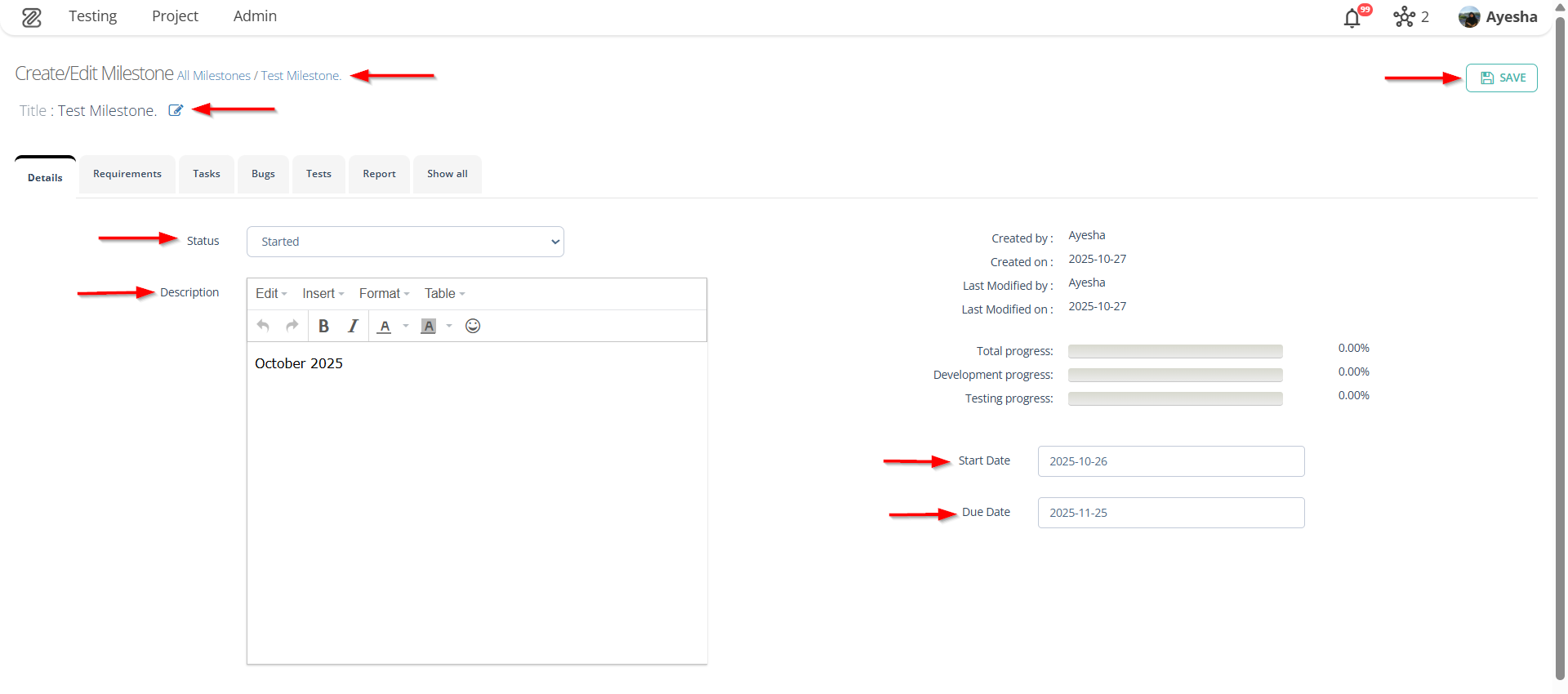The width and height of the screenshot is (1568, 694).
Task: Click the edit title pencil icon
Action: pos(176,110)
